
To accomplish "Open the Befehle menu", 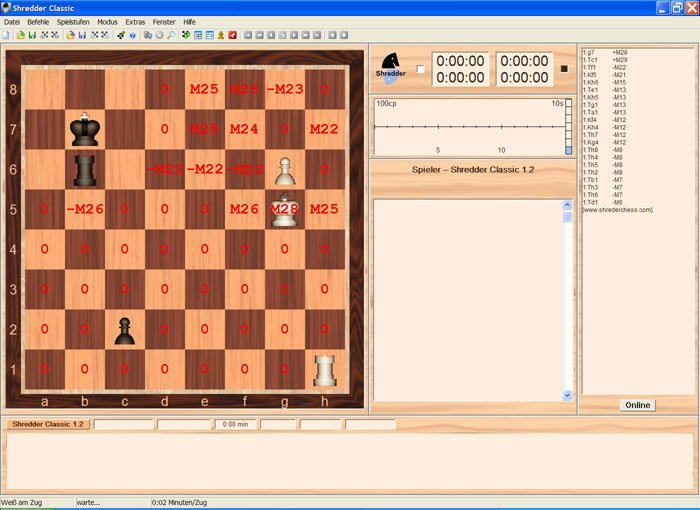I will (x=38, y=22).
